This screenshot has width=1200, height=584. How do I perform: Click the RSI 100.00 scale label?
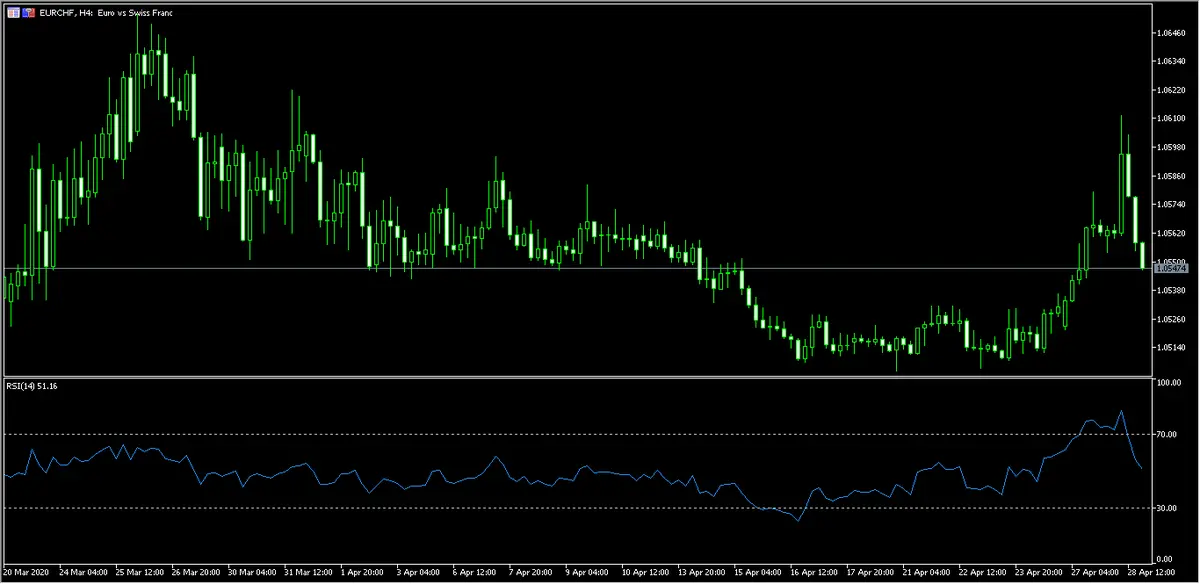(1168, 383)
